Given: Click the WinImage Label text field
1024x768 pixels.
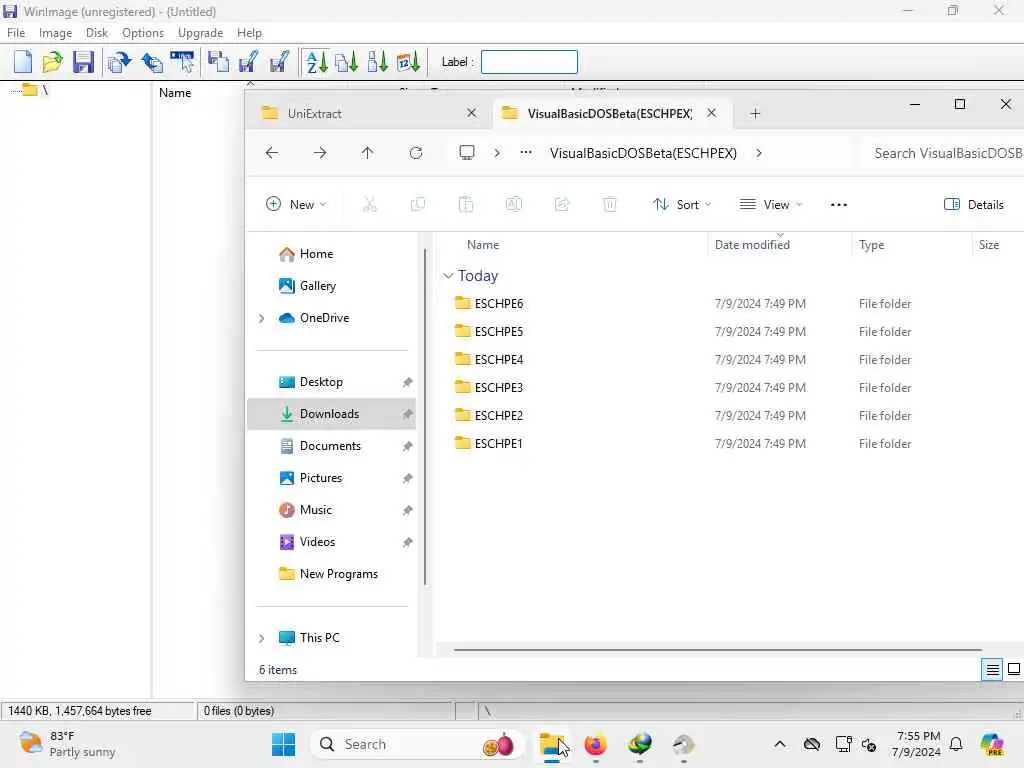Looking at the screenshot, I should click(x=529, y=62).
